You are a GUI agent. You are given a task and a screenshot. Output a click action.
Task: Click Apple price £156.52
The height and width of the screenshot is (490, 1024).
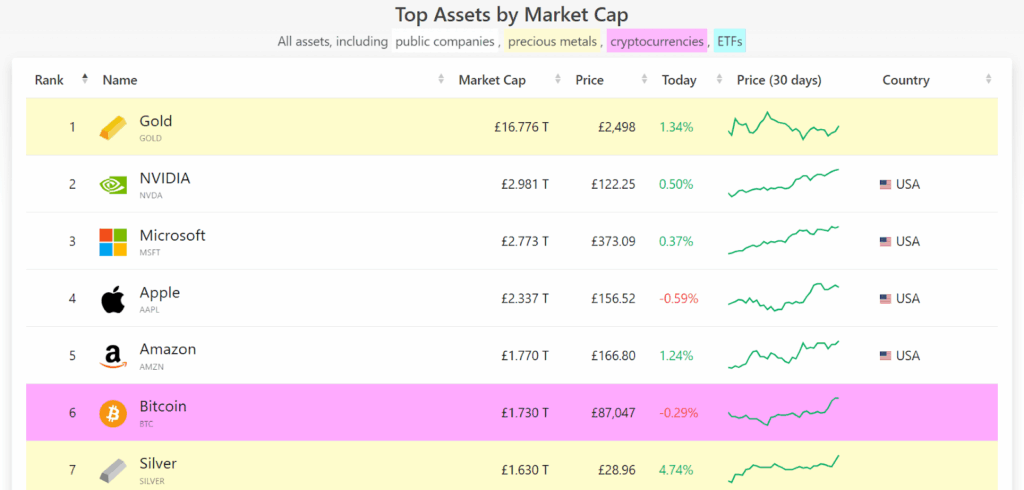[613, 299]
